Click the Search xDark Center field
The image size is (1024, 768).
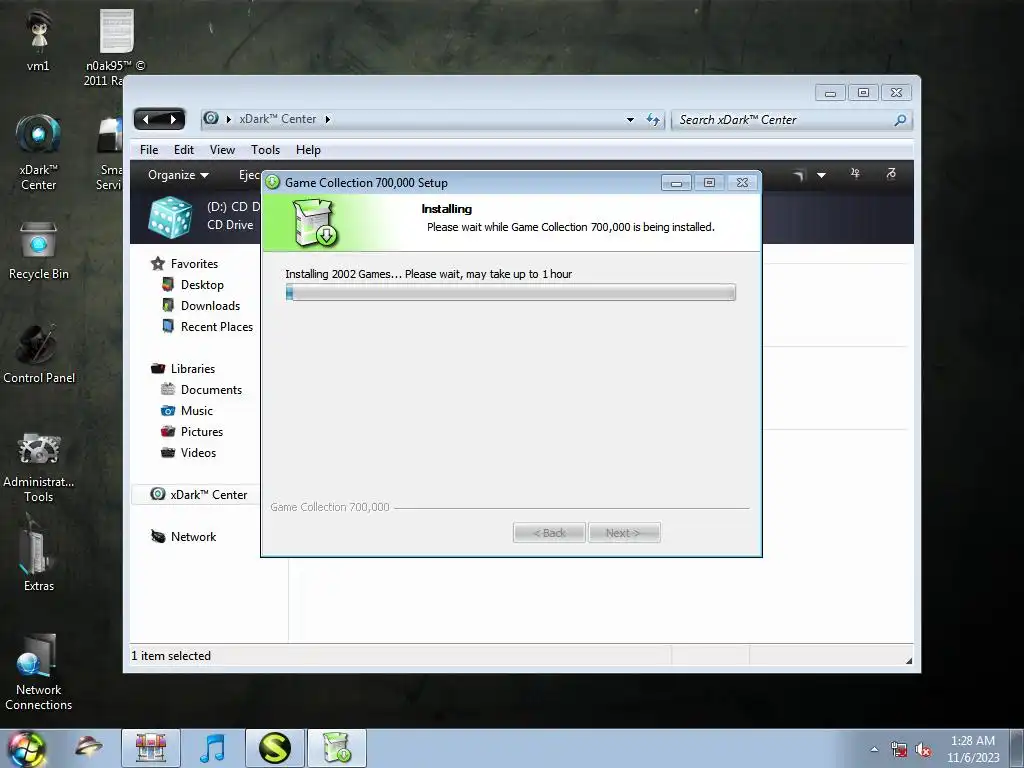pos(780,120)
